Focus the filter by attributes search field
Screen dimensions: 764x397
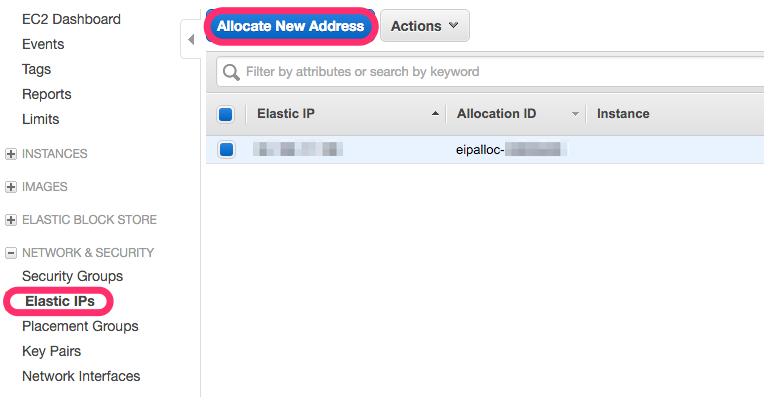pyautogui.click(x=490, y=72)
